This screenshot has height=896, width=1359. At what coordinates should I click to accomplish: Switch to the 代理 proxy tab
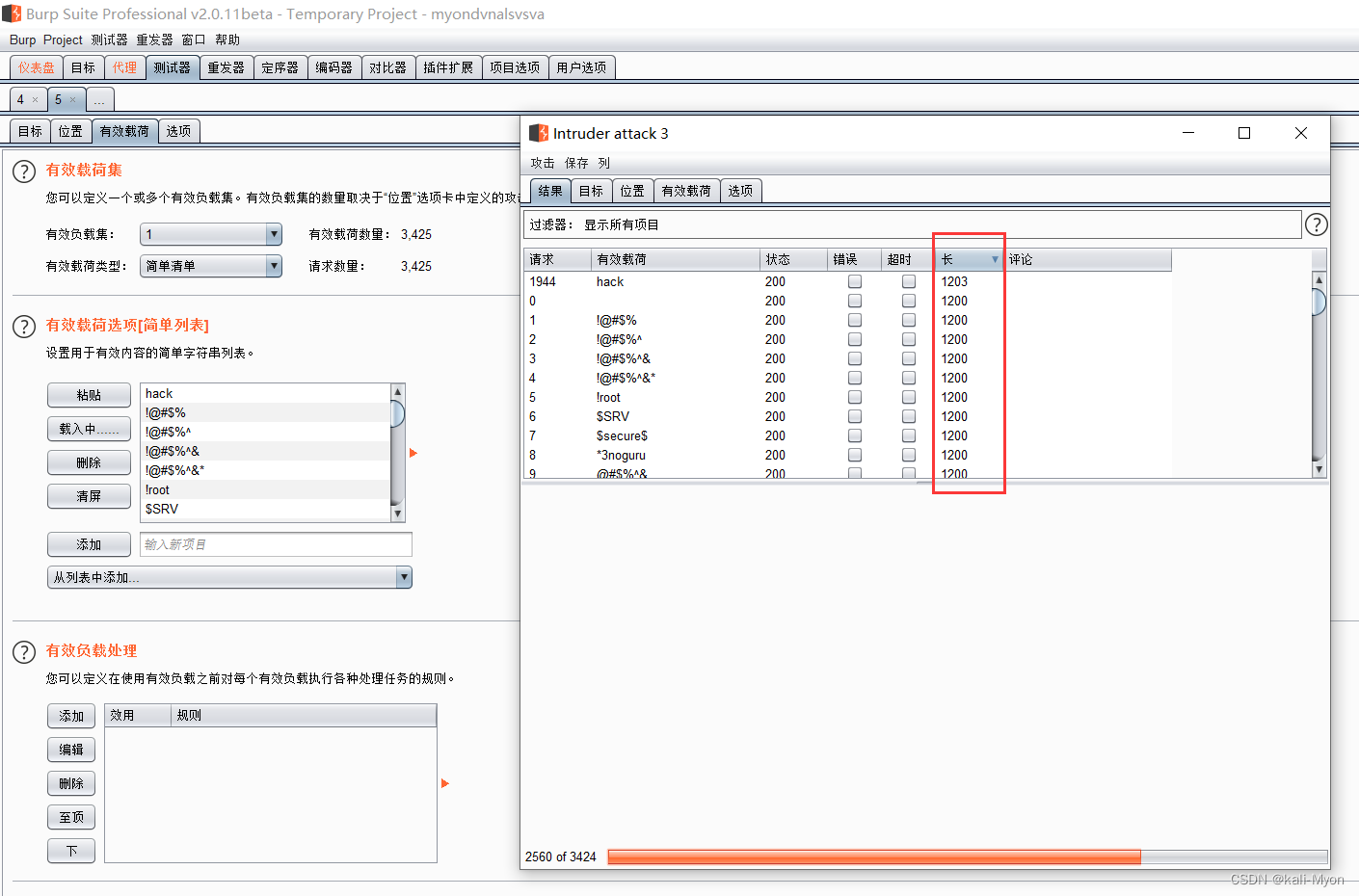[x=124, y=67]
